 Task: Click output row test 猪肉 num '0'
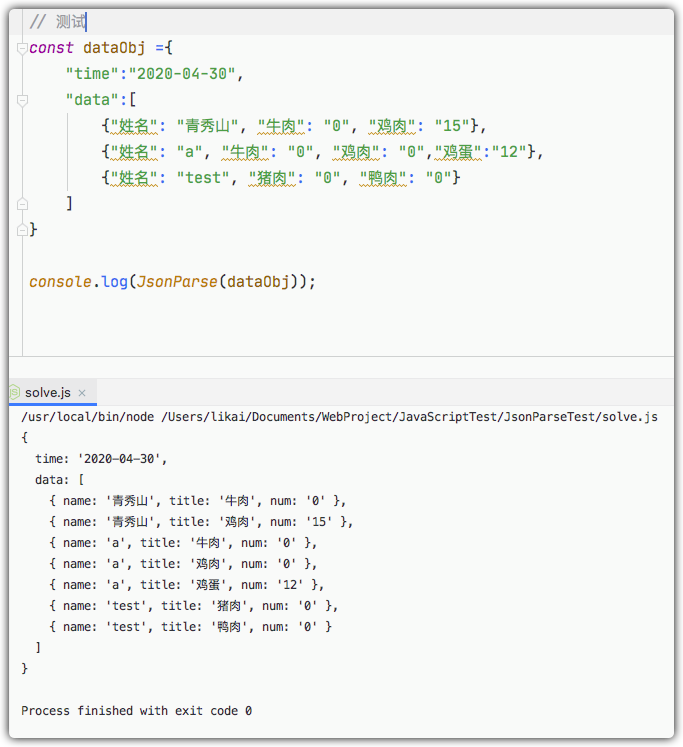[194, 606]
